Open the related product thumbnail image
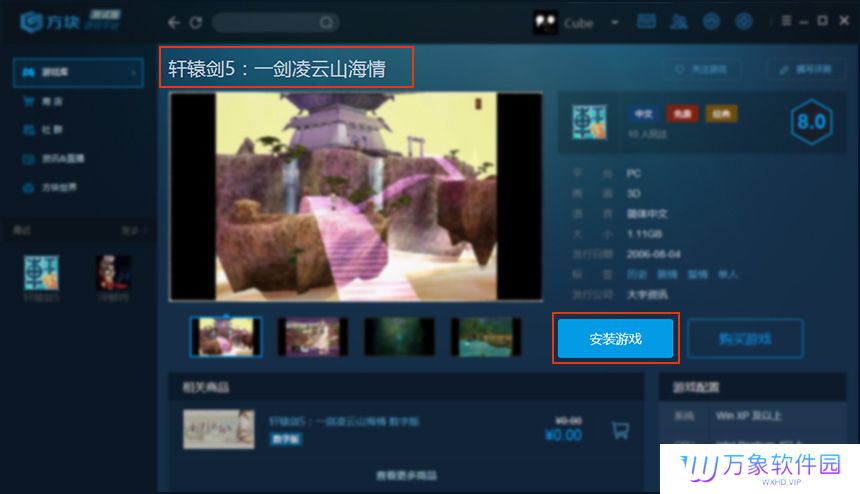The image size is (860, 494). pyautogui.click(x=219, y=429)
